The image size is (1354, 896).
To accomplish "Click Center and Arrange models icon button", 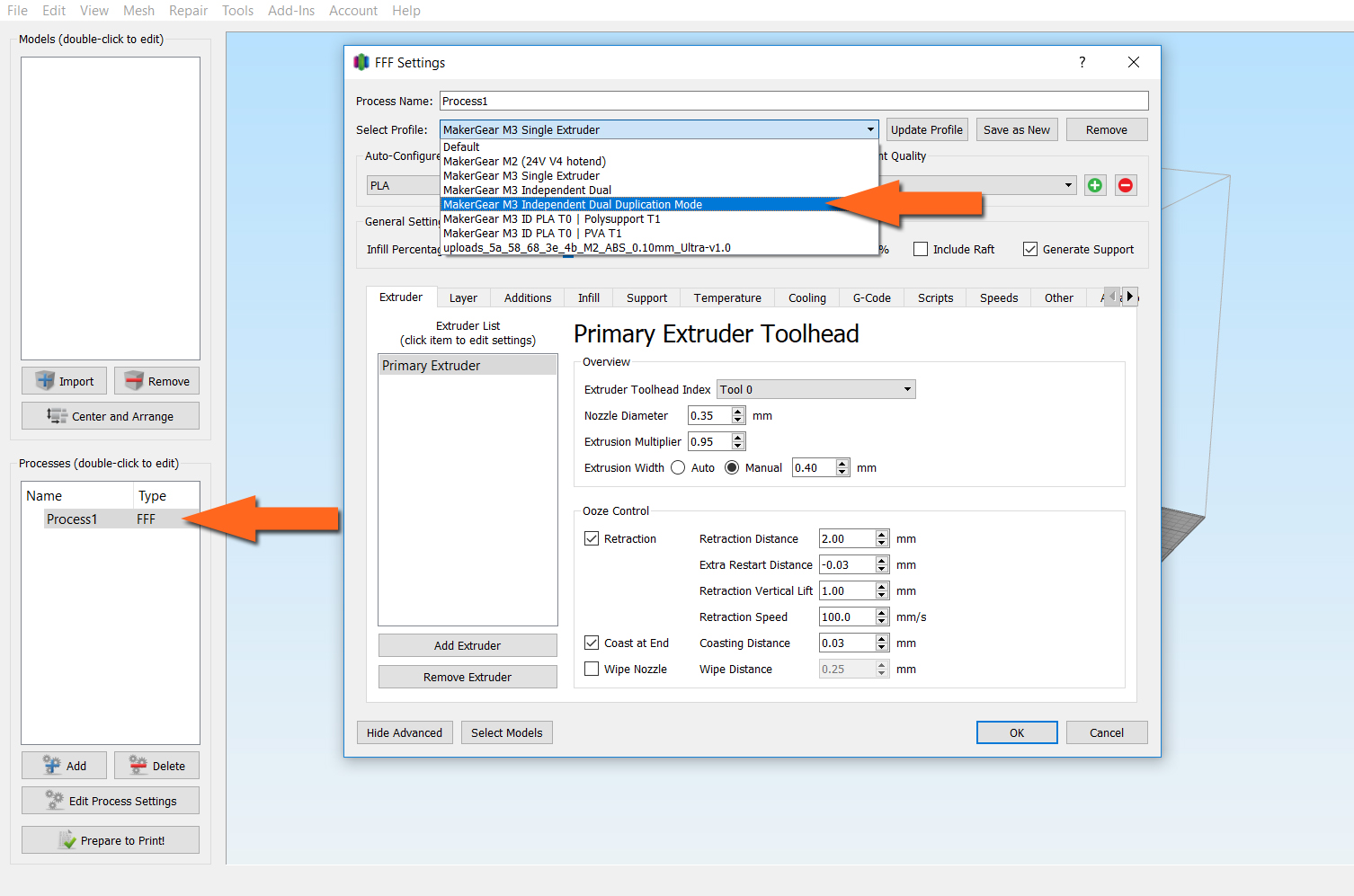I will point(58,416).
